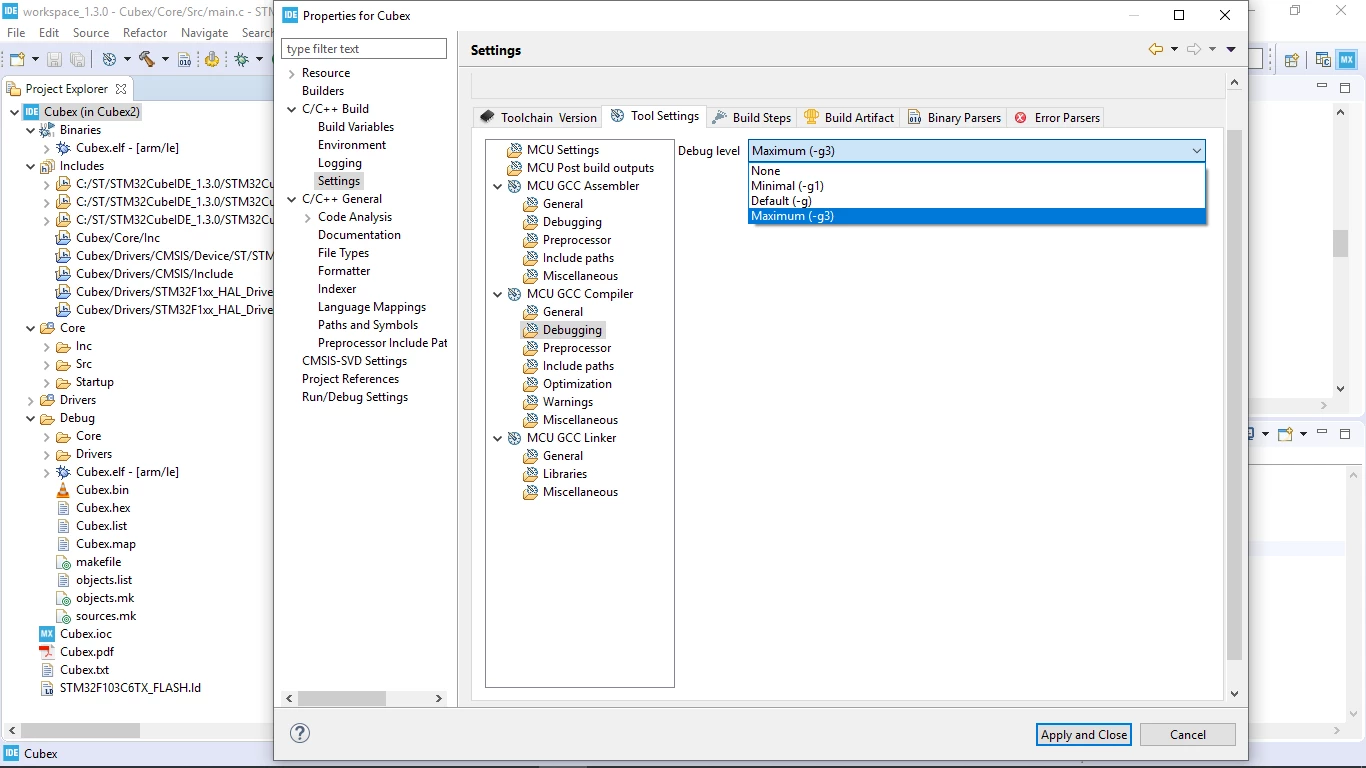Choose Default (-g) debug level
This screenshot has width=1366, height=768.
pos(977,201)
